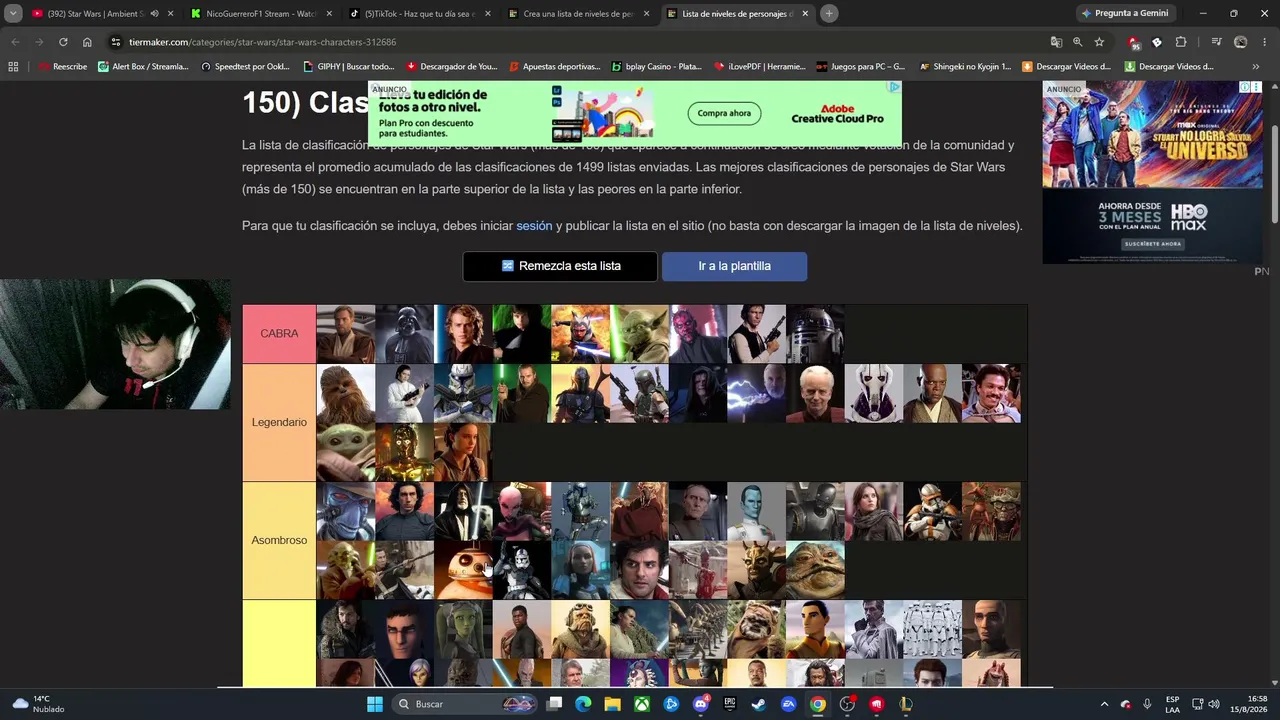
Task: Switch to NicoGuerreroF1 Stream tab
Action: point(260,14)
